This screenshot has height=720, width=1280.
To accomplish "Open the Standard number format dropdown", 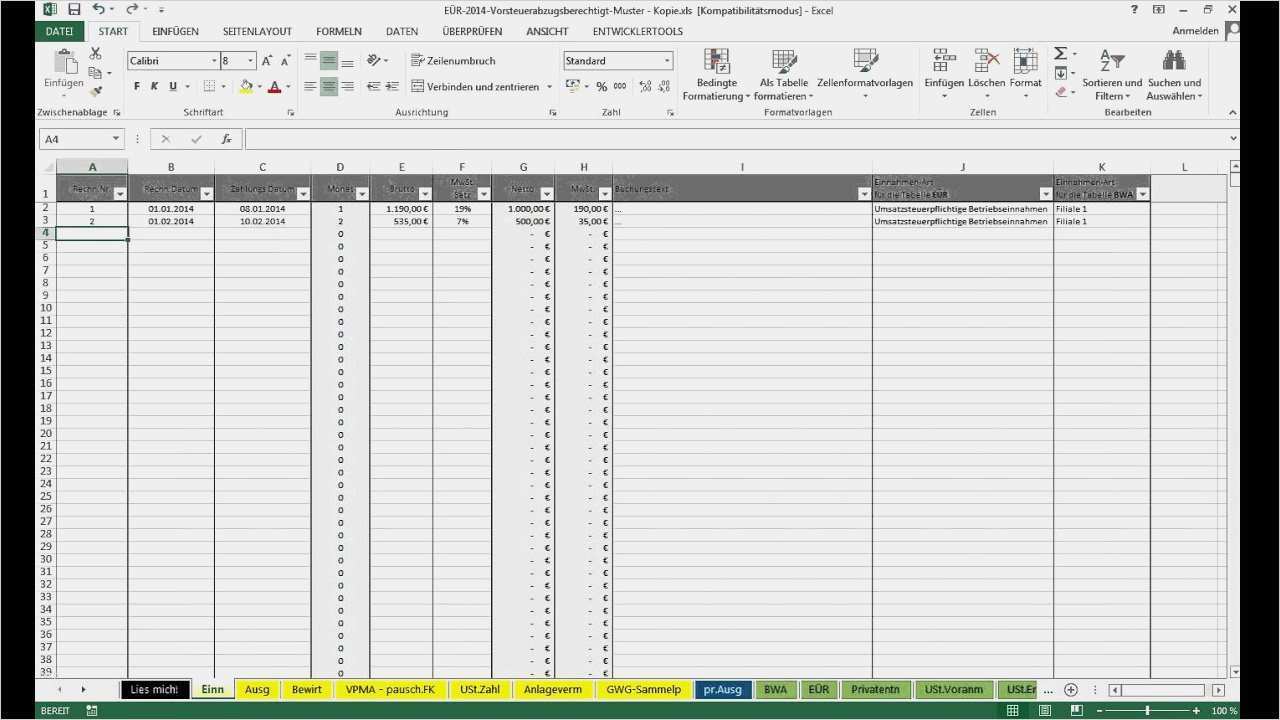I will click(x=667, y=61).
